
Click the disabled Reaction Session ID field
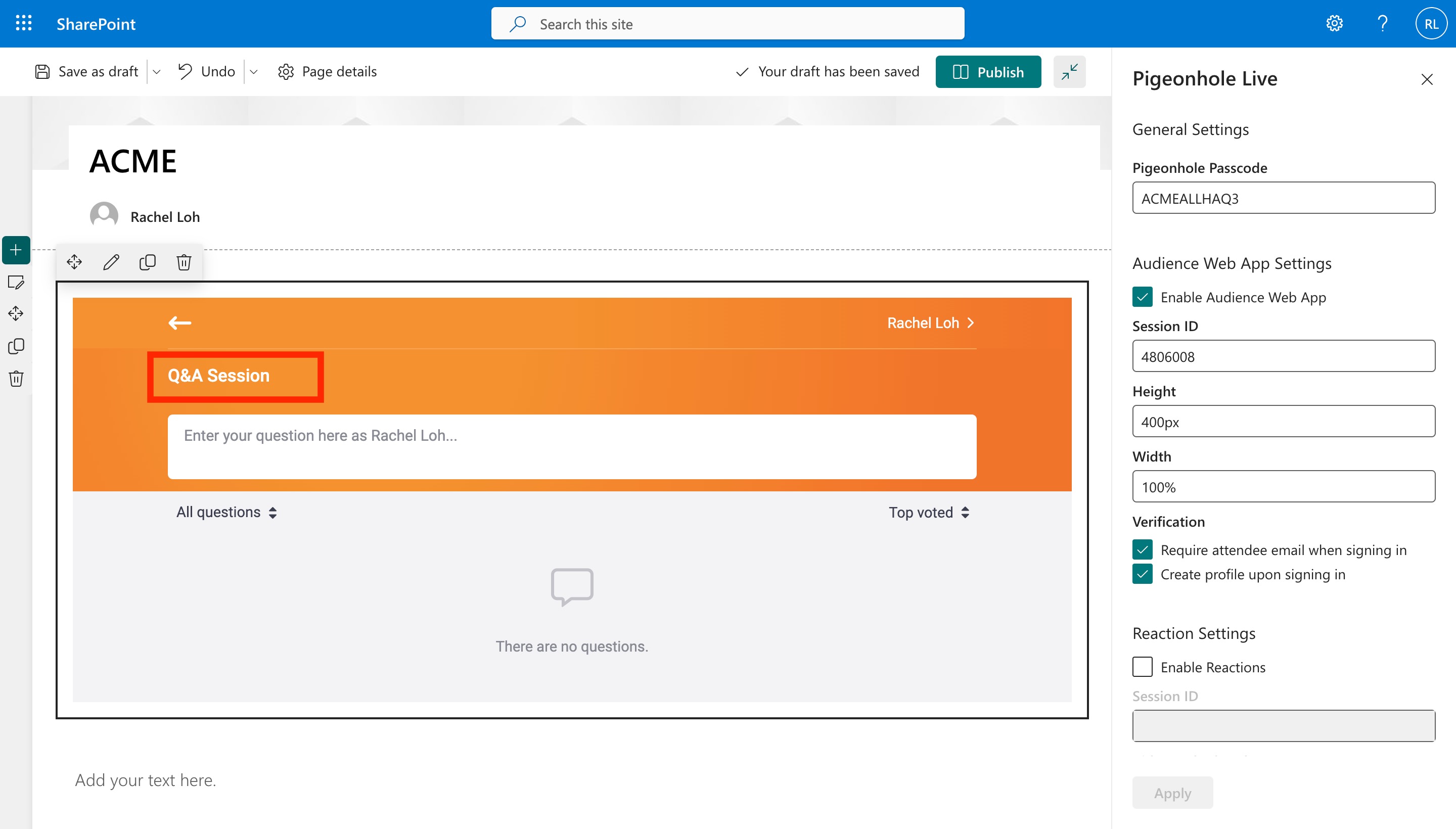pyautogui.click(x=1284, y=725)
